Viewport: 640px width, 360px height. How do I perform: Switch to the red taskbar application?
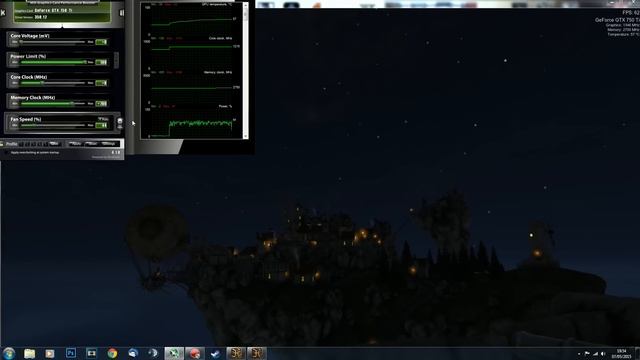[x=195, y=353]
